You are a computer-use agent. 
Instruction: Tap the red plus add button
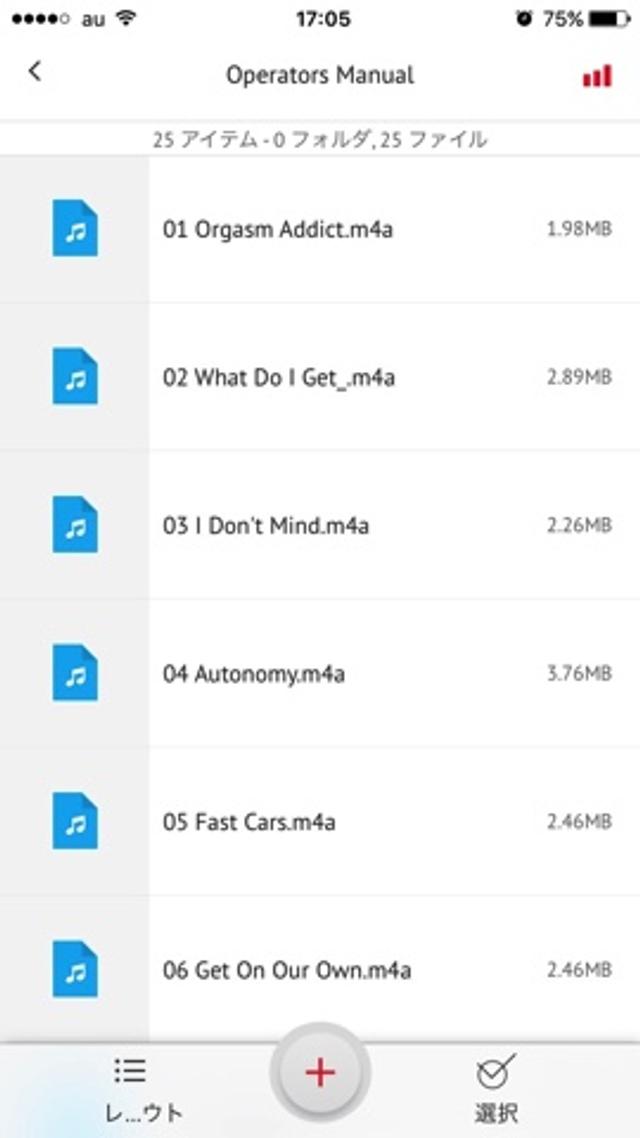320,1073
